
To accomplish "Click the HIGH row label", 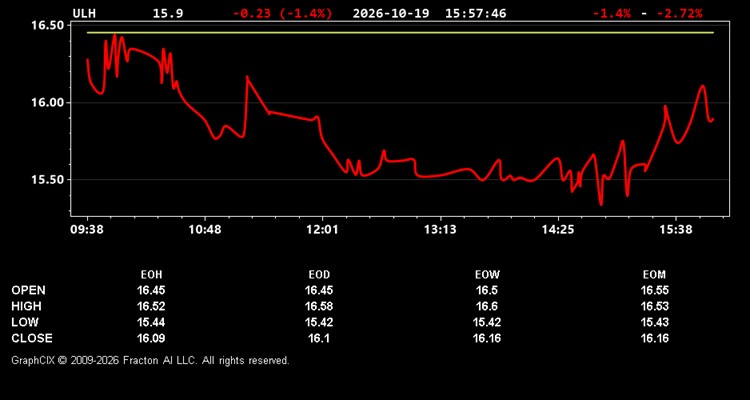I will point(26,306).
